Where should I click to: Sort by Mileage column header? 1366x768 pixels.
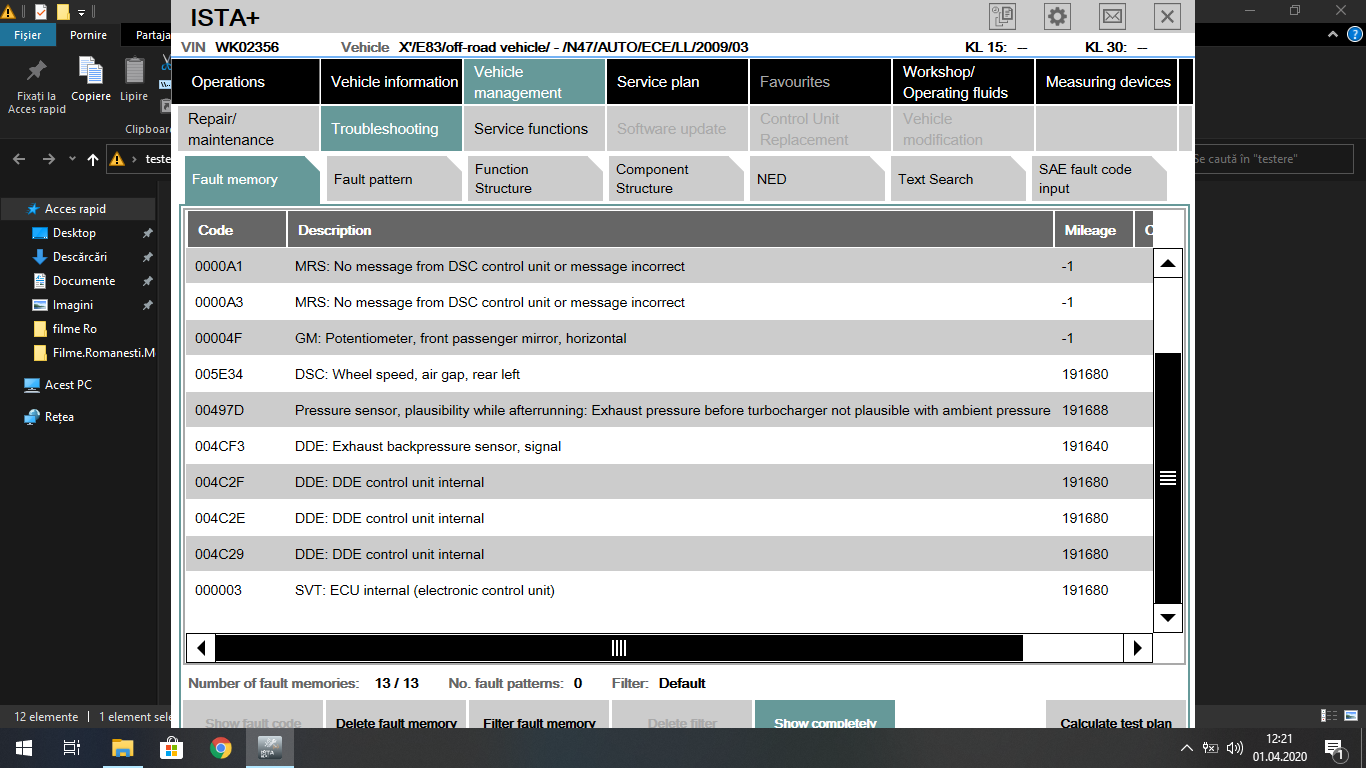1093,230
